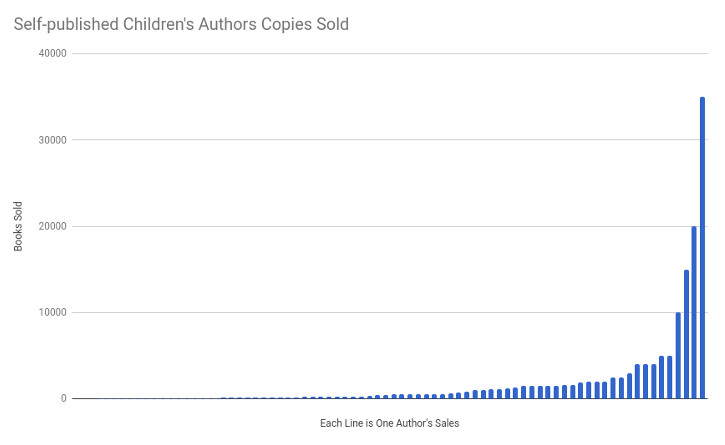Select the 'Books Sold' vertical axis title
Viewport: 725px width, 445px height.
coord(18,226)
